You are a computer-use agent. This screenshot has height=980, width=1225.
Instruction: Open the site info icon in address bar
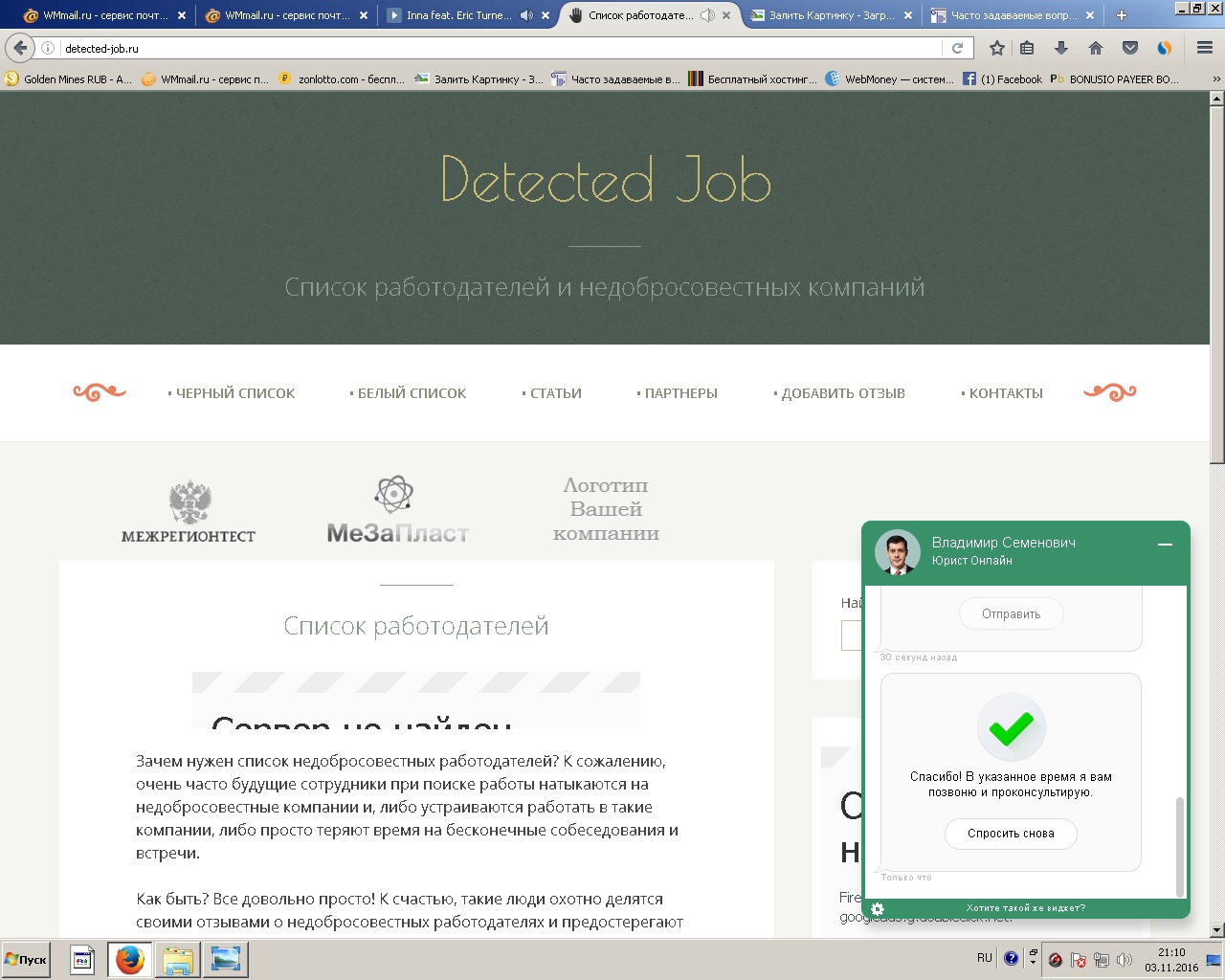point(48,48)
